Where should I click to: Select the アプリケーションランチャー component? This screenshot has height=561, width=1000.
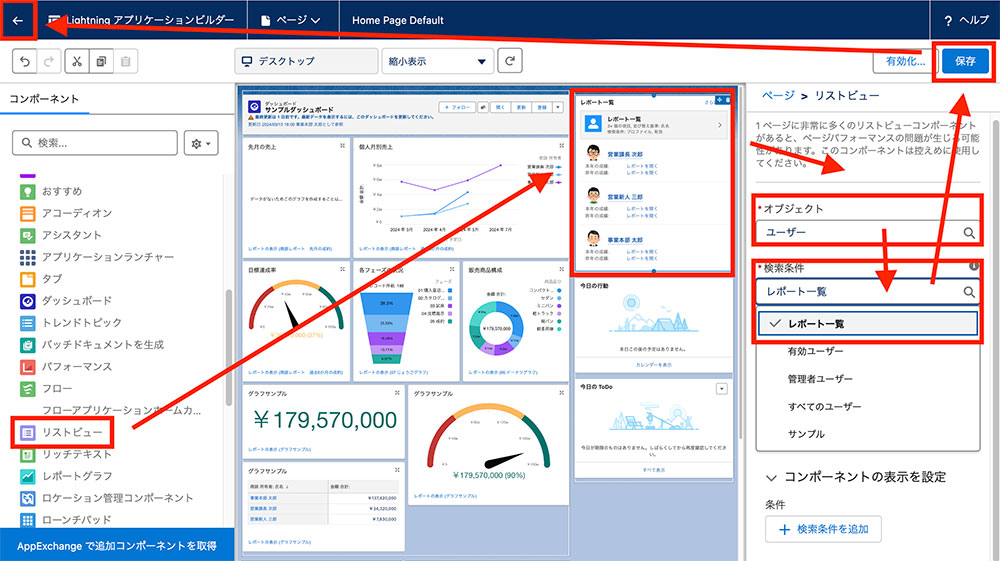[x=96, y=257]
